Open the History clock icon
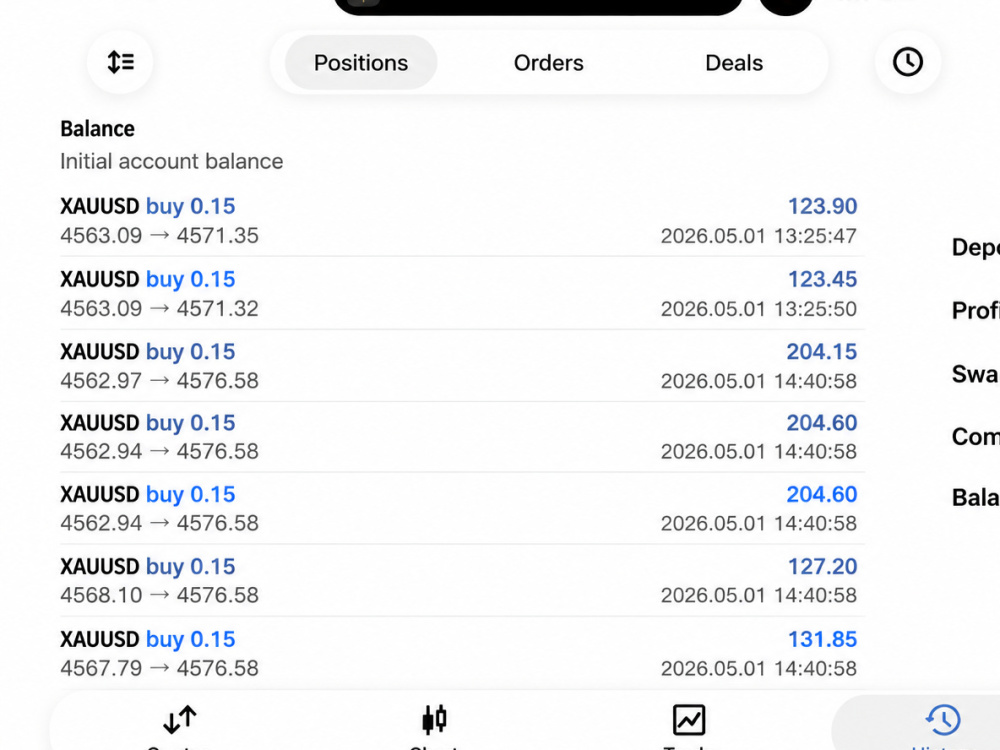The width and height of the screenshot is (1000, 750). tap(942, 720)
